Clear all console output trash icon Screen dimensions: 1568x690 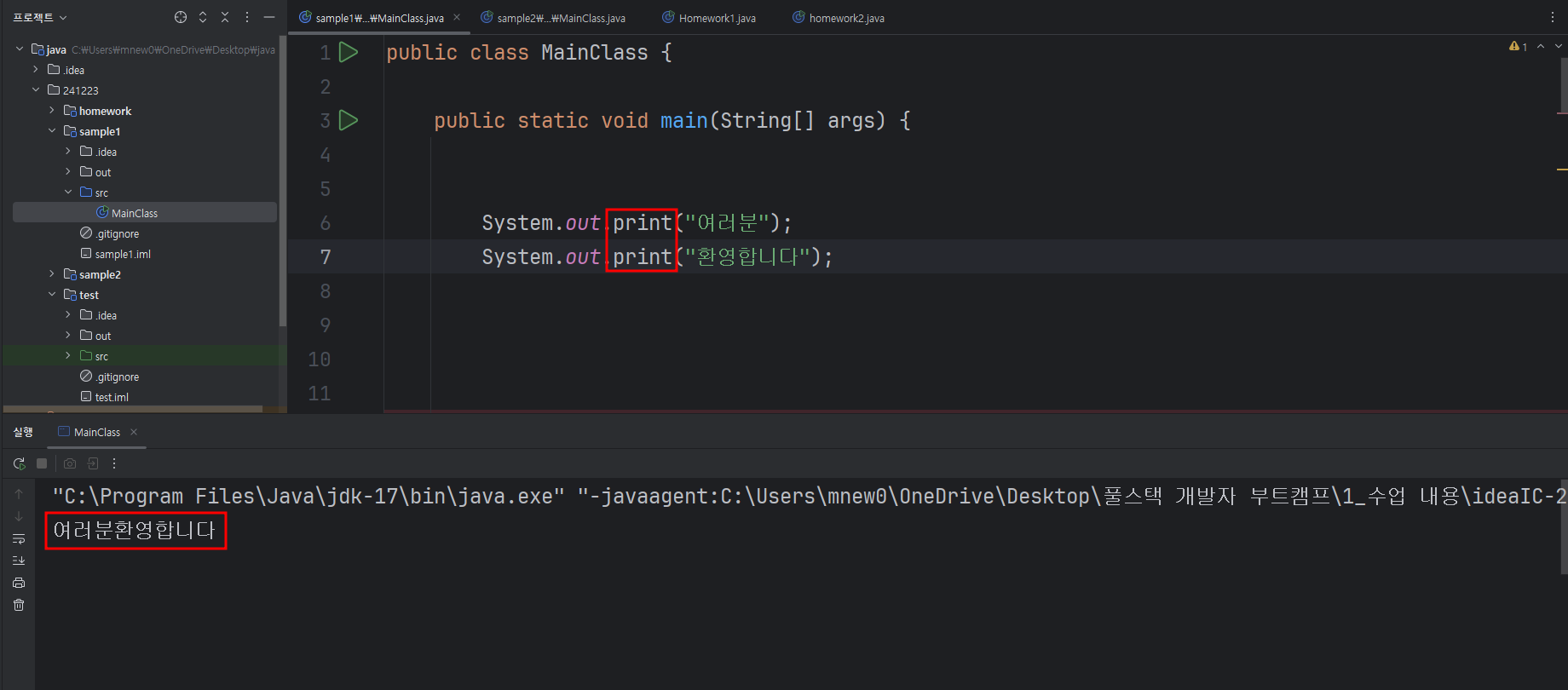tap(19, 605)
